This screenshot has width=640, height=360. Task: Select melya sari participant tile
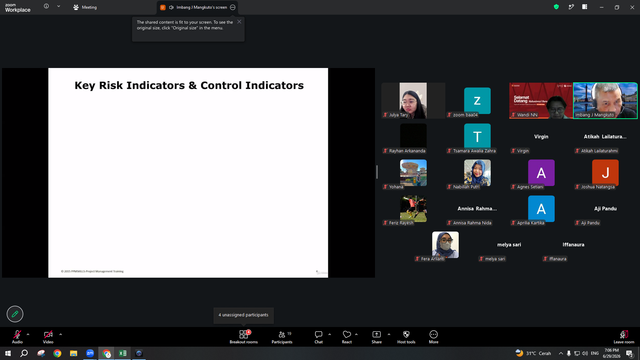[509, 245]
